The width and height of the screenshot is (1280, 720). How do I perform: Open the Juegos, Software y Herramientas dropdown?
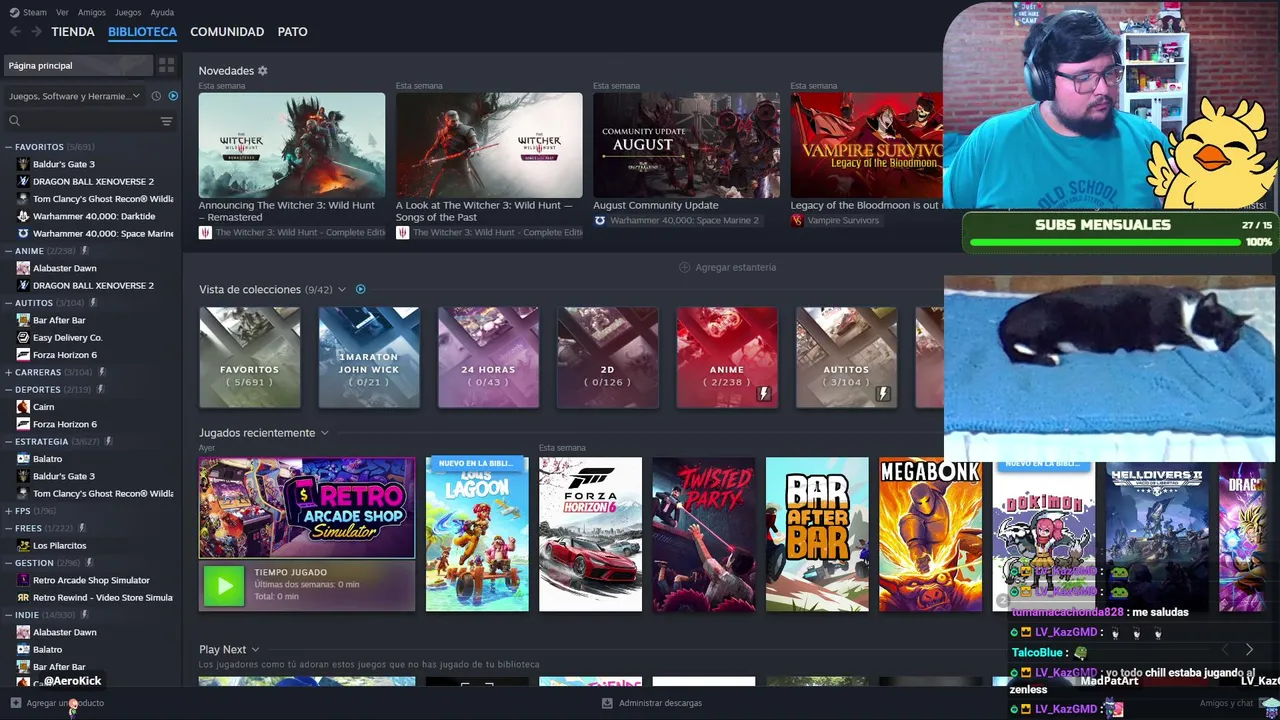pos(74,96)
